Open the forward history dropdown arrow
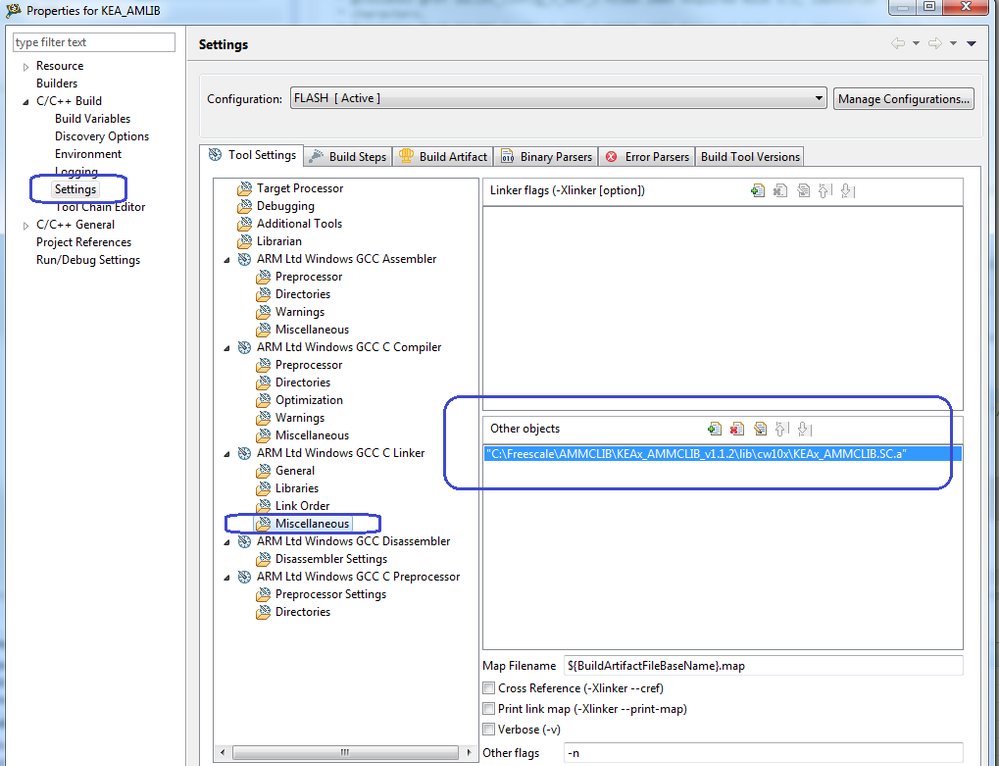The width and height of the screenshot is (999, 766). (x=953, y=43)
